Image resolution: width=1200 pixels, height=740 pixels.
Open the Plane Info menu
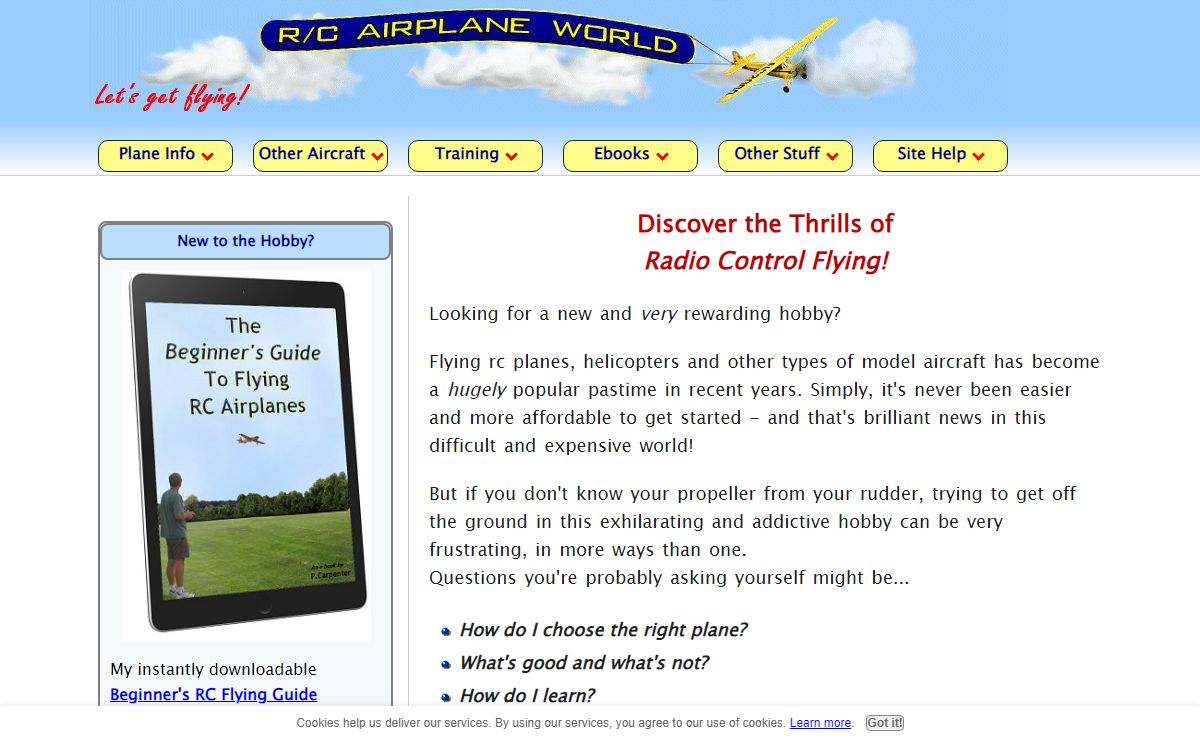[165, 155]
